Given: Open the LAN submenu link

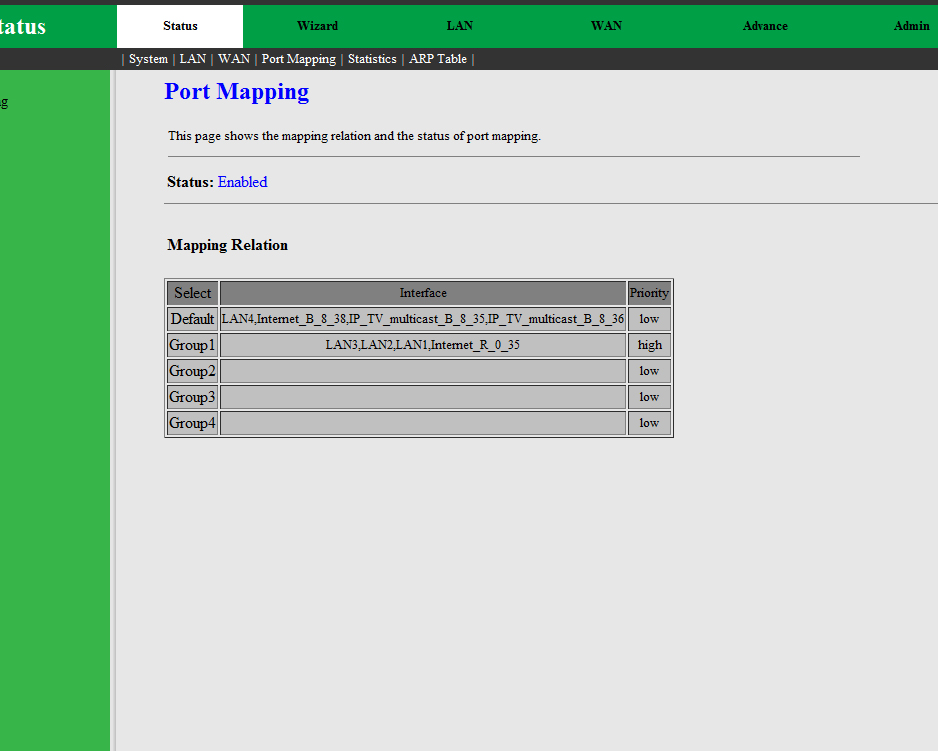Looking at the screenshot, I should pos(192,59).
